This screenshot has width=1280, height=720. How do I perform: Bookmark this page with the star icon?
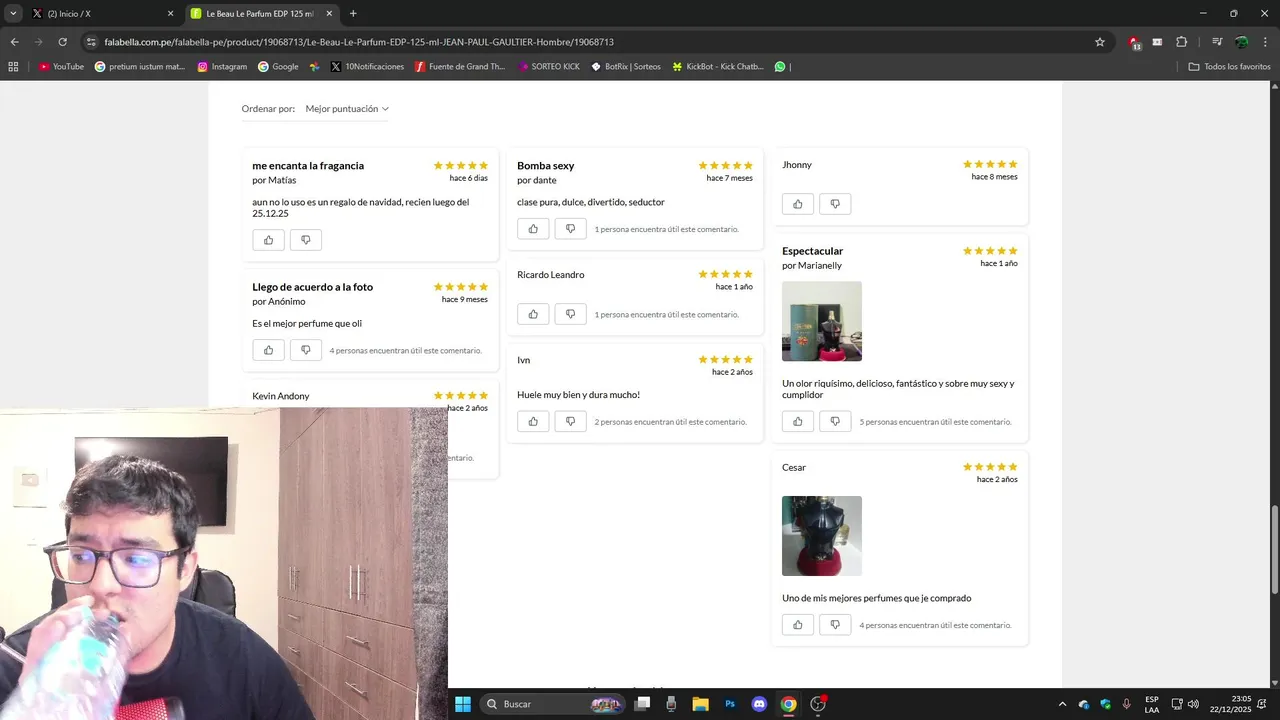[x=1100, y=42]
